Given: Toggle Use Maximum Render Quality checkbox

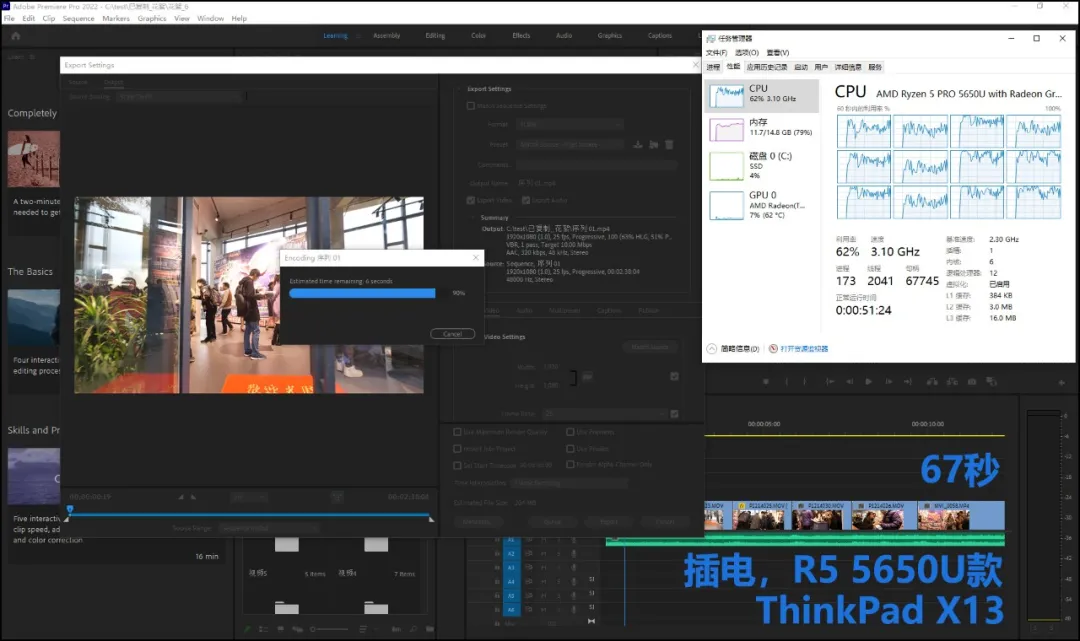Looking at the screenshot, I should tap(457, 432).
